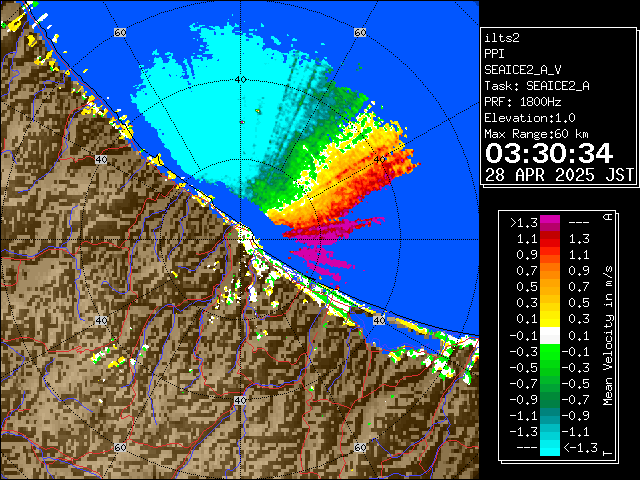Click the 'Task: SEAICE2_A' line
Viewport: 640px width, 480px height.
[537, 86]
